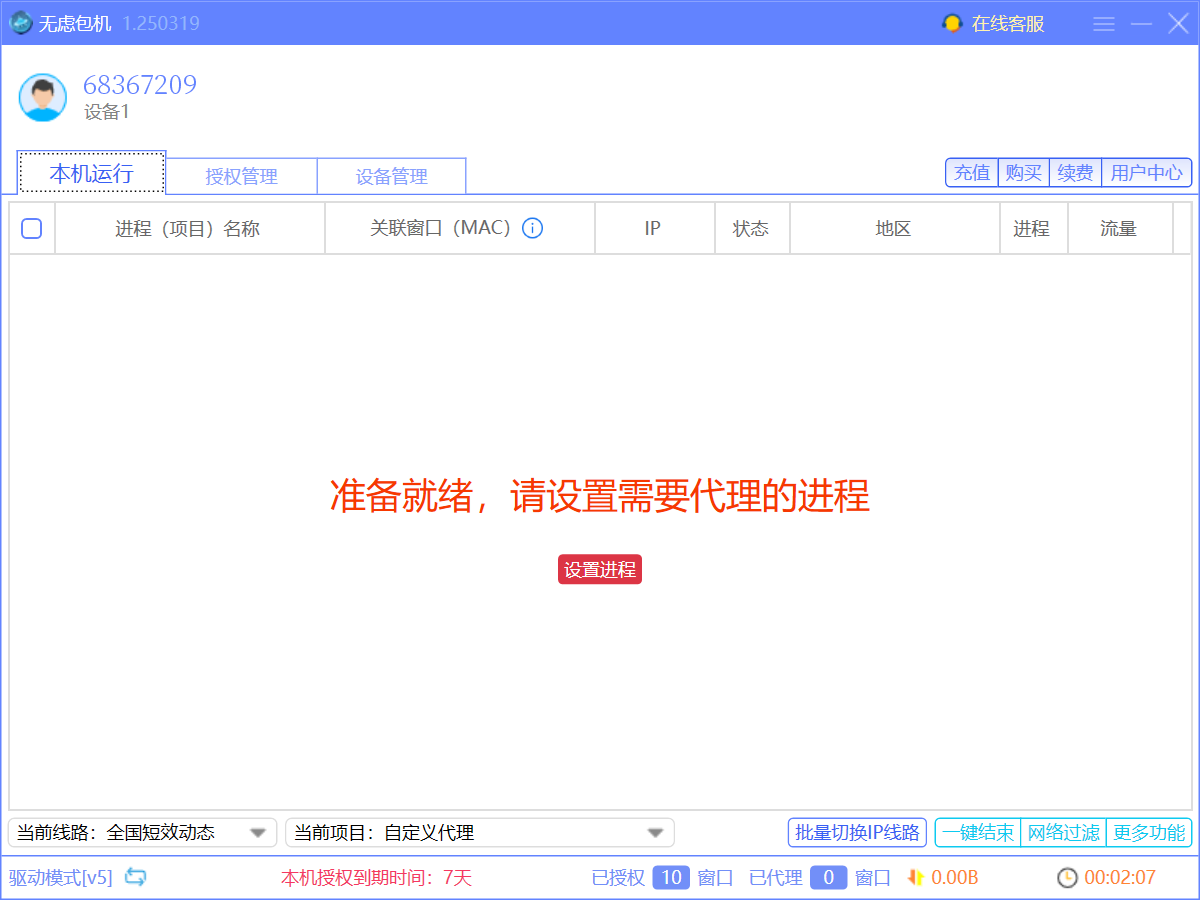Click the 一键结束 button
The image size is (1200, 900).
tap(978, 832)
